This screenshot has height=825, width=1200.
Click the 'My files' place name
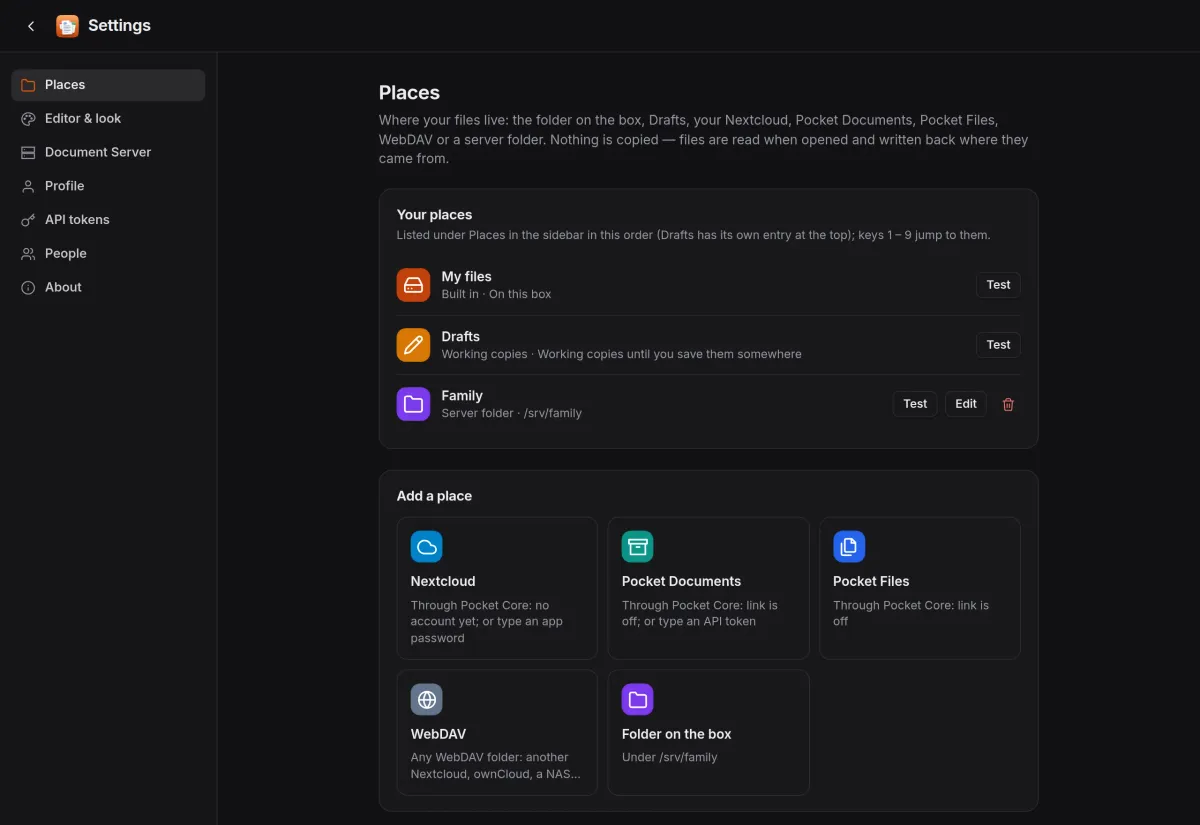(x=466, y=277)
